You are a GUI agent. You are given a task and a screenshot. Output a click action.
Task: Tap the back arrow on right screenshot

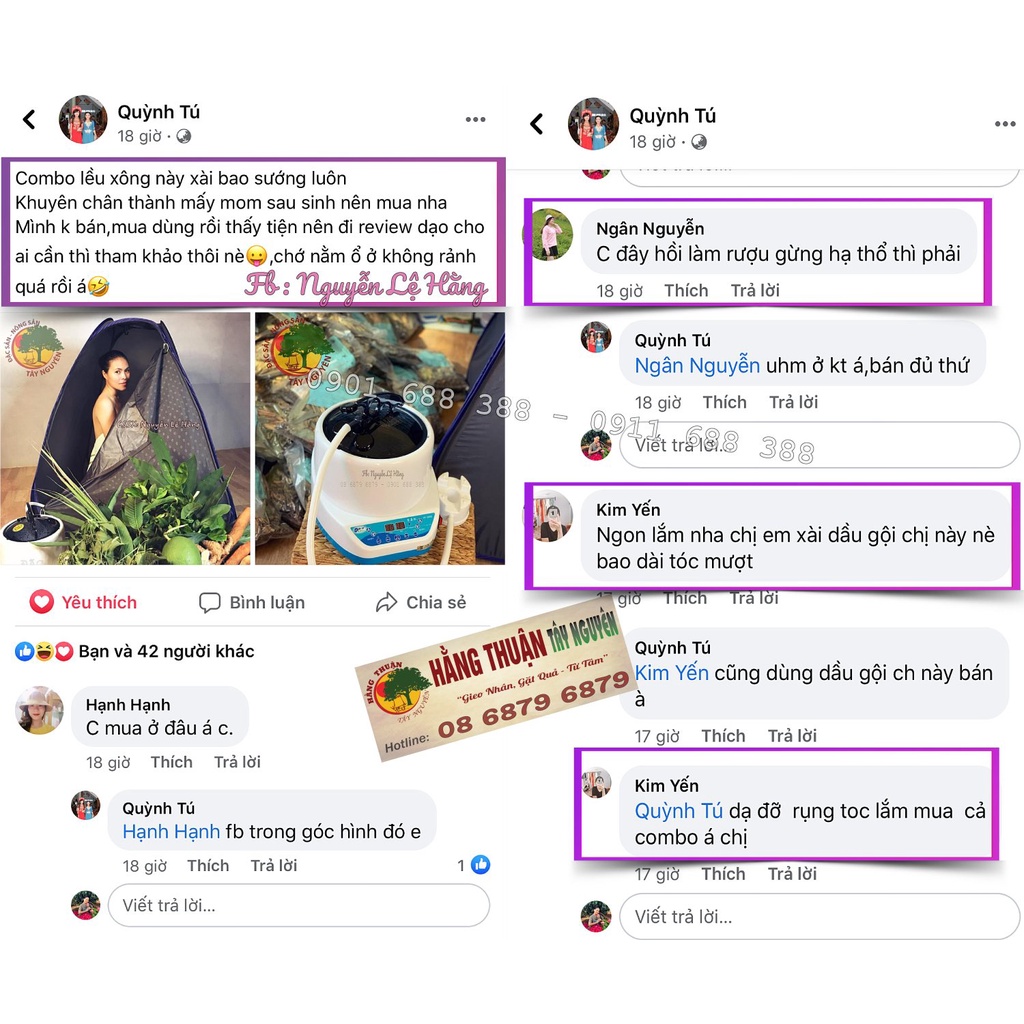tap(537, 123)
